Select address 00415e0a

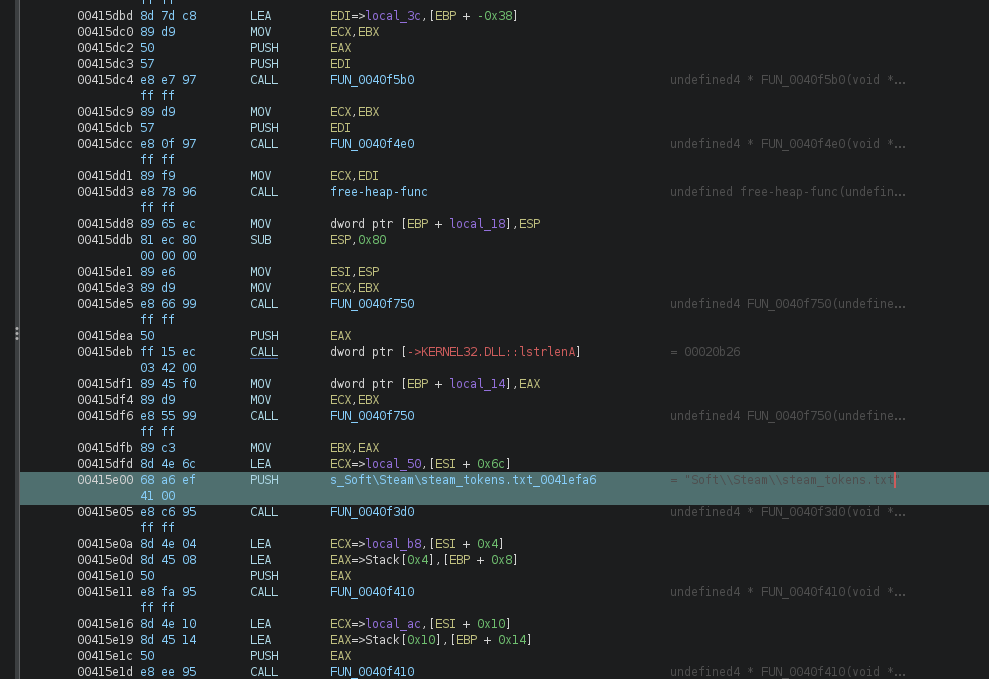pyautogui.click(x=105, y=544)
